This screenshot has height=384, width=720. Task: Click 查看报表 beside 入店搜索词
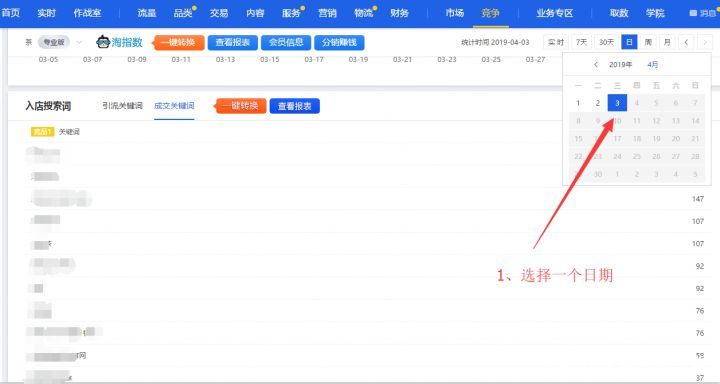[x=294, y=106]
